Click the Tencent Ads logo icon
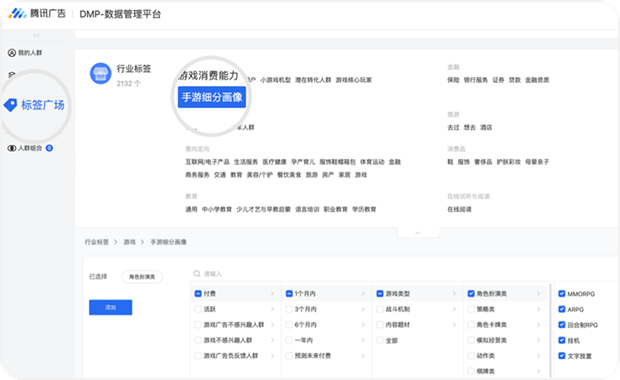 (x=17, y=13)
